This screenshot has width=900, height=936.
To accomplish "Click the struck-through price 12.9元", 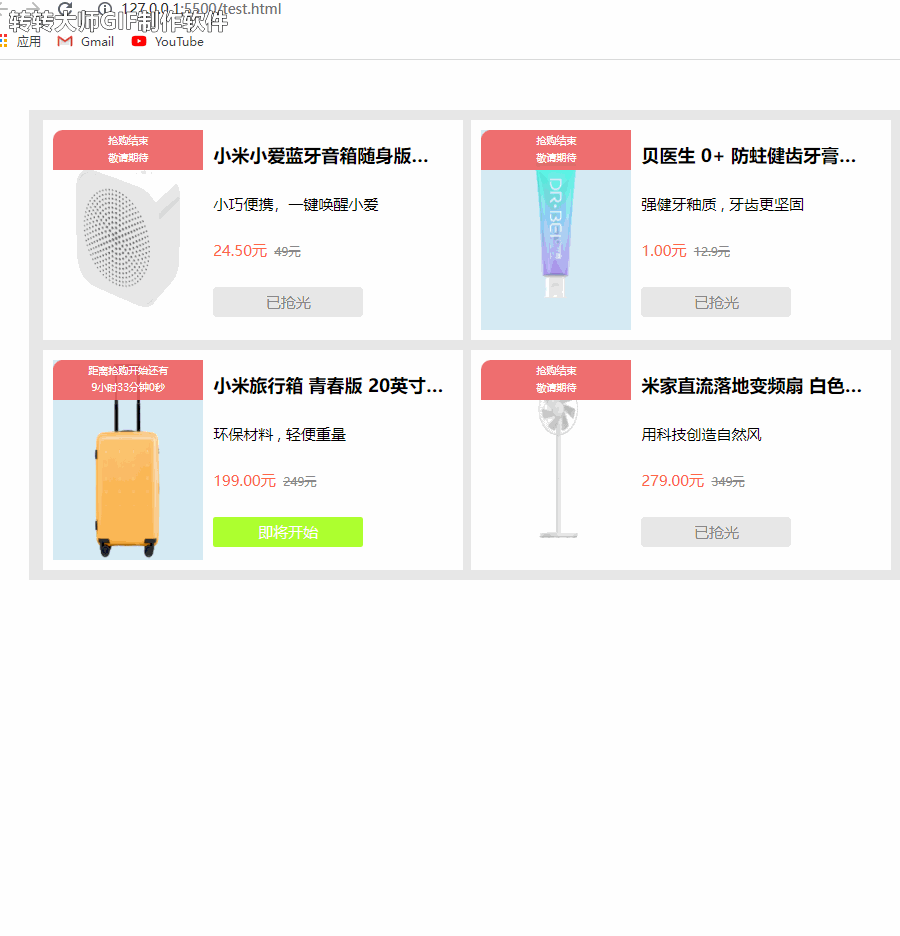I will 711,252.
